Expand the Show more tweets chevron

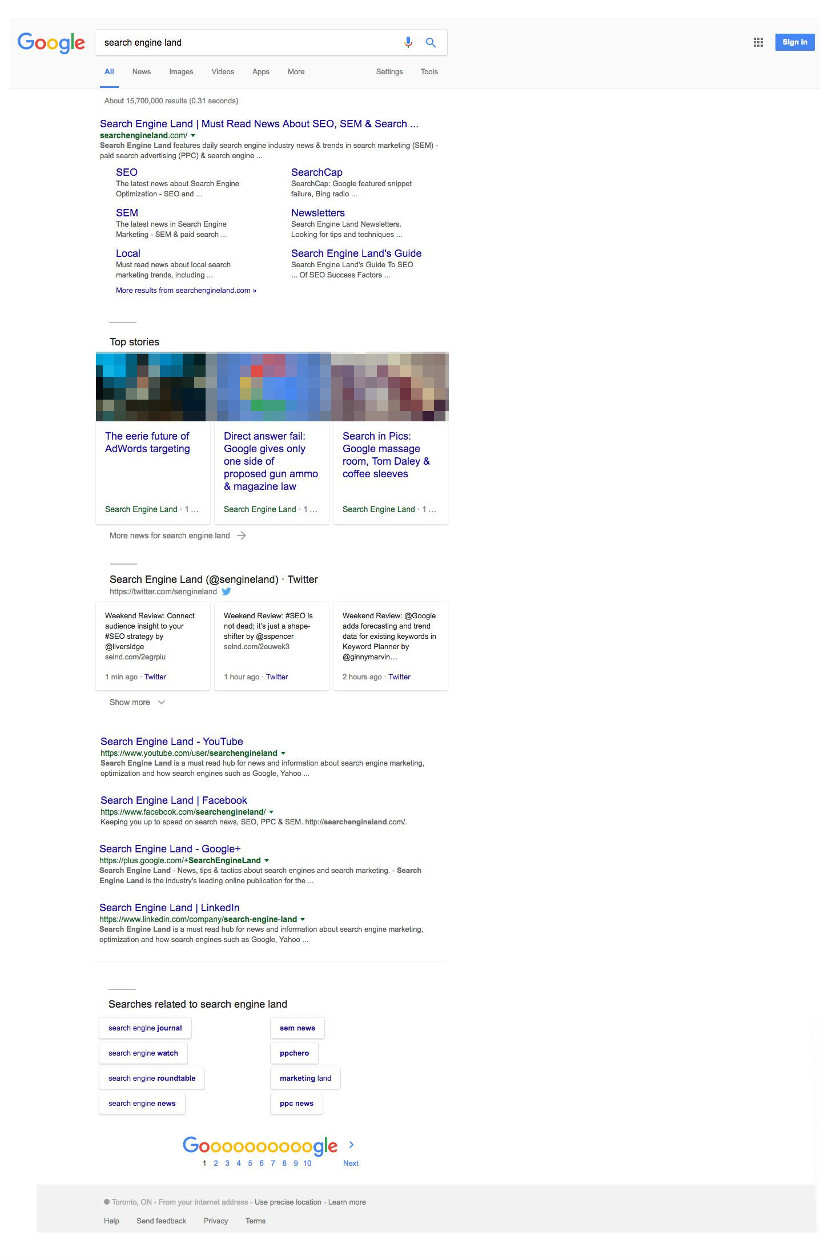[161, 702]
